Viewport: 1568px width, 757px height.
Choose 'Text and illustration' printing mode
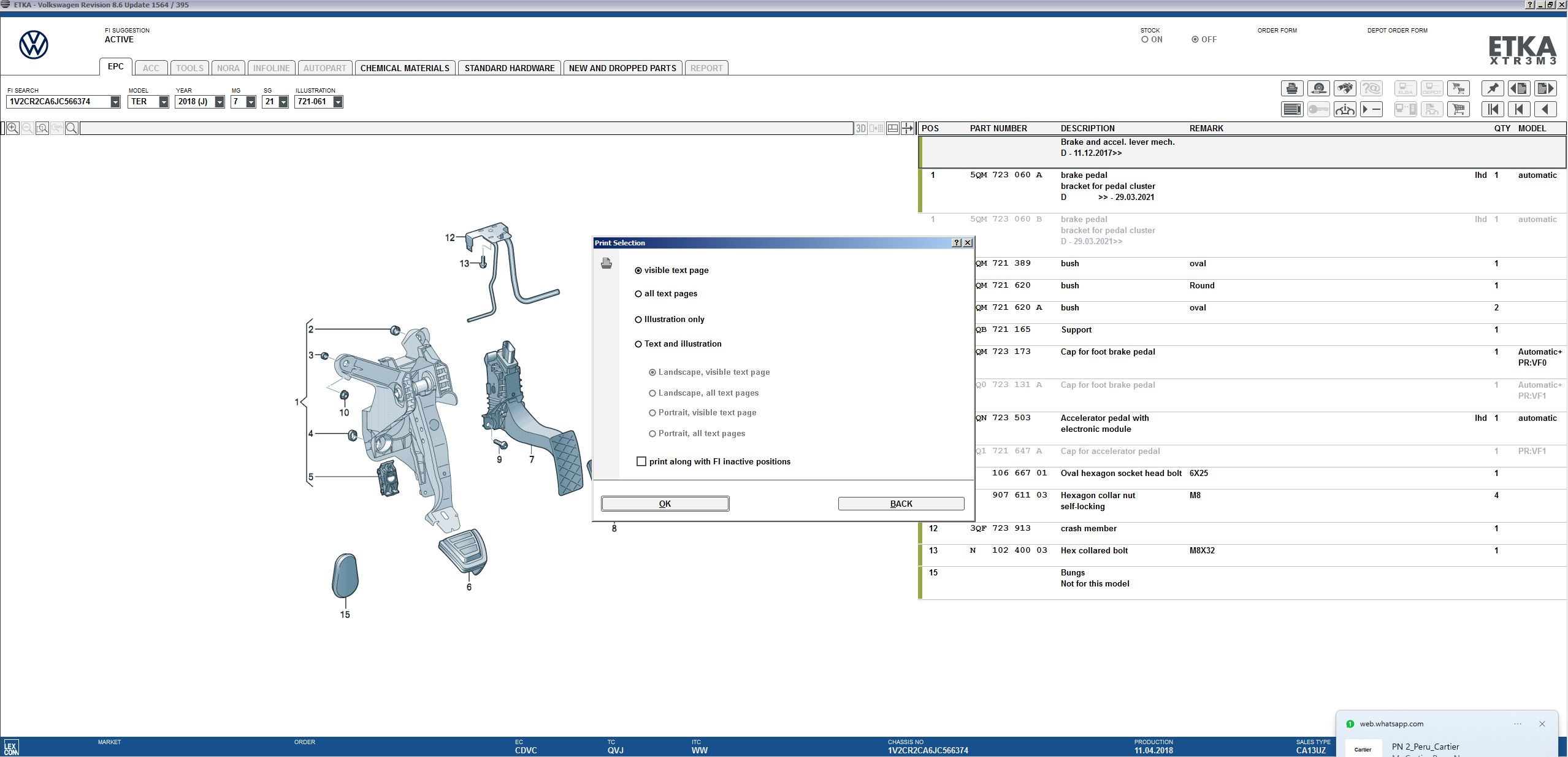(638, 344)
